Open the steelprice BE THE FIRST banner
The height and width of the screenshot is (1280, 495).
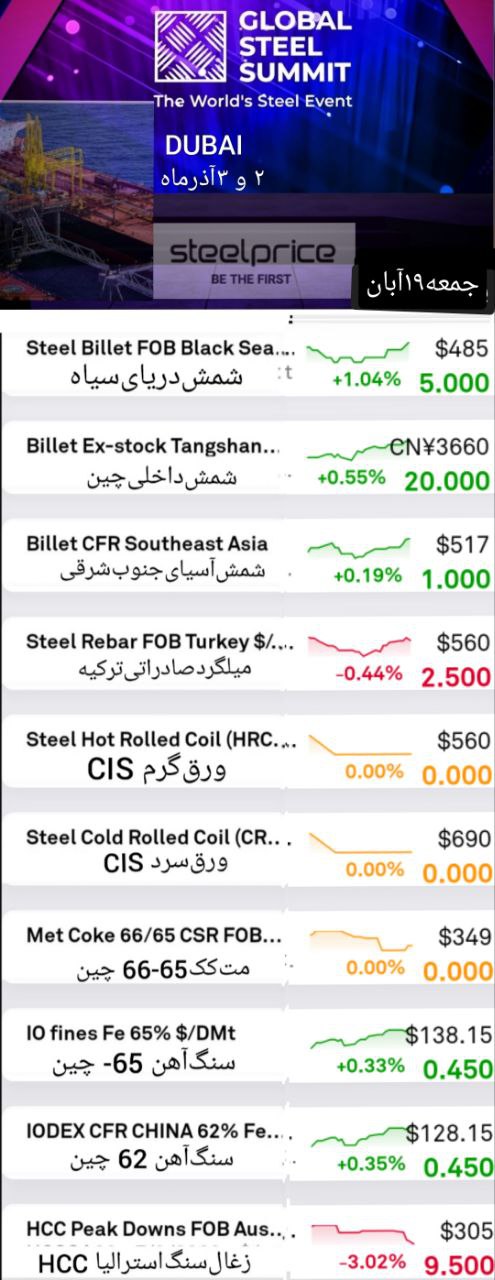254,258
